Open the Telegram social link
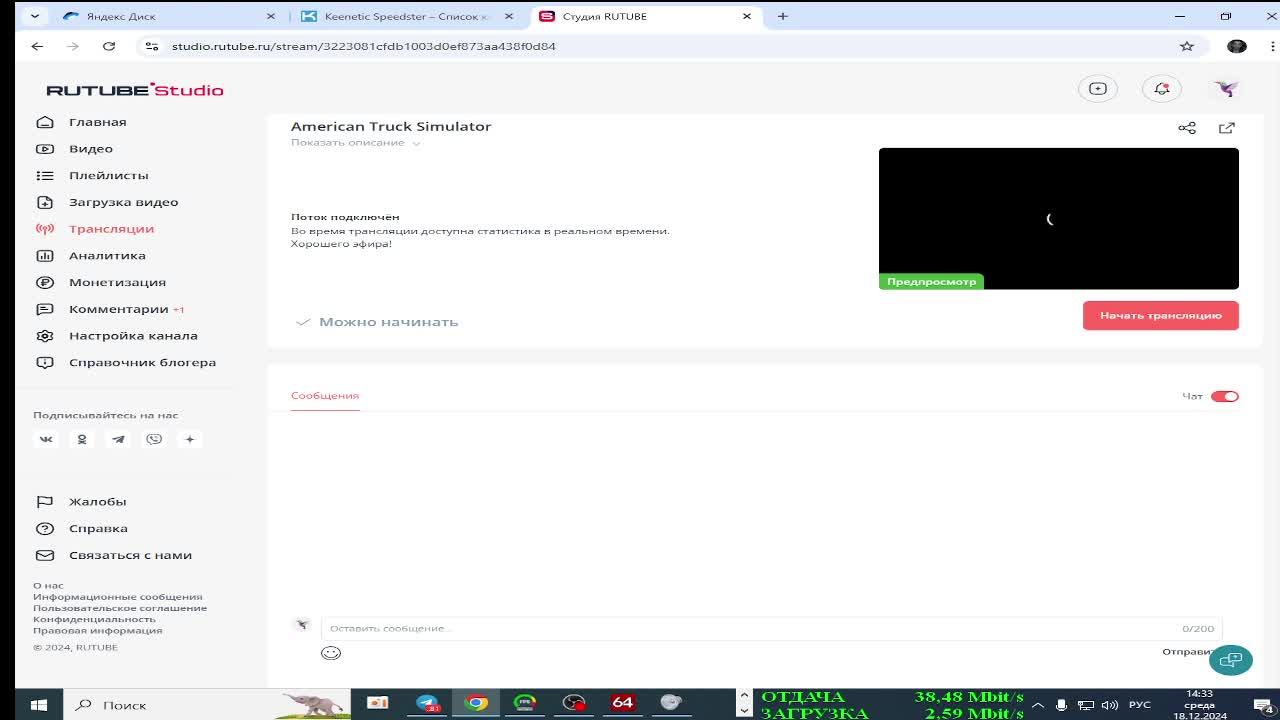Viewport: 1280px width, 720px height. pyautogui.click(x=118, y=439)
